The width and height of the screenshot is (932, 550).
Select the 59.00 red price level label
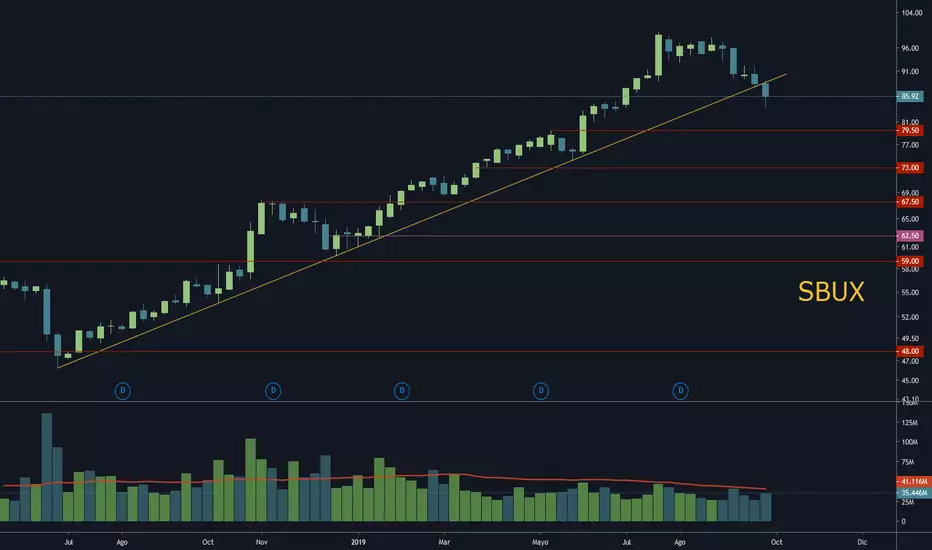click(x=909, y=261)
